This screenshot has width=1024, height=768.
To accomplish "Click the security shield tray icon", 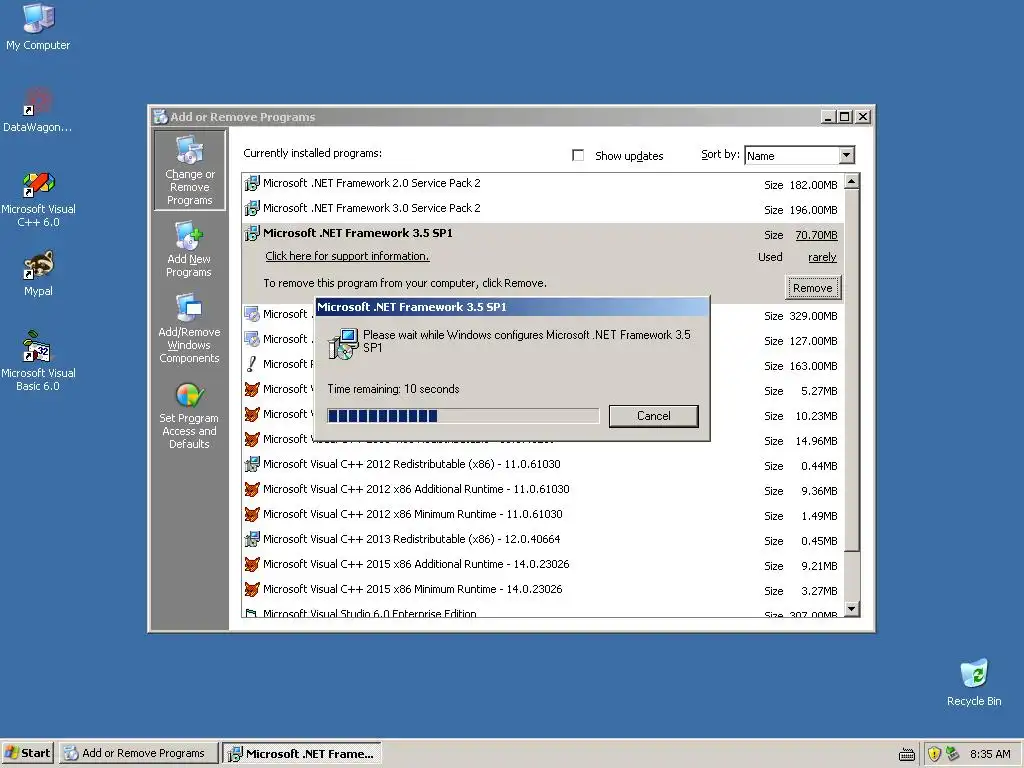I will 935,754.
